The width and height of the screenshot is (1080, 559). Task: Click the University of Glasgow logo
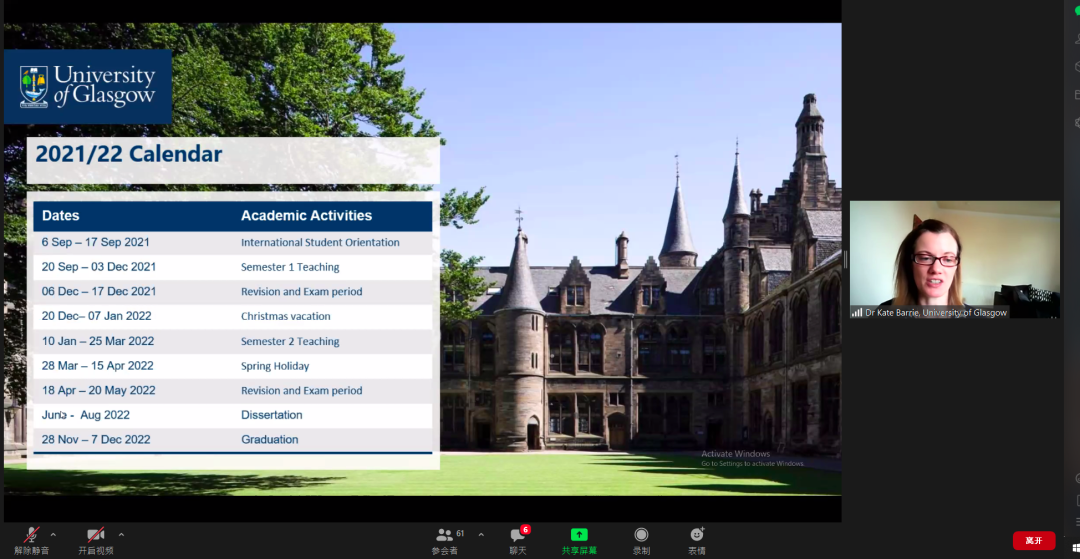88,87
